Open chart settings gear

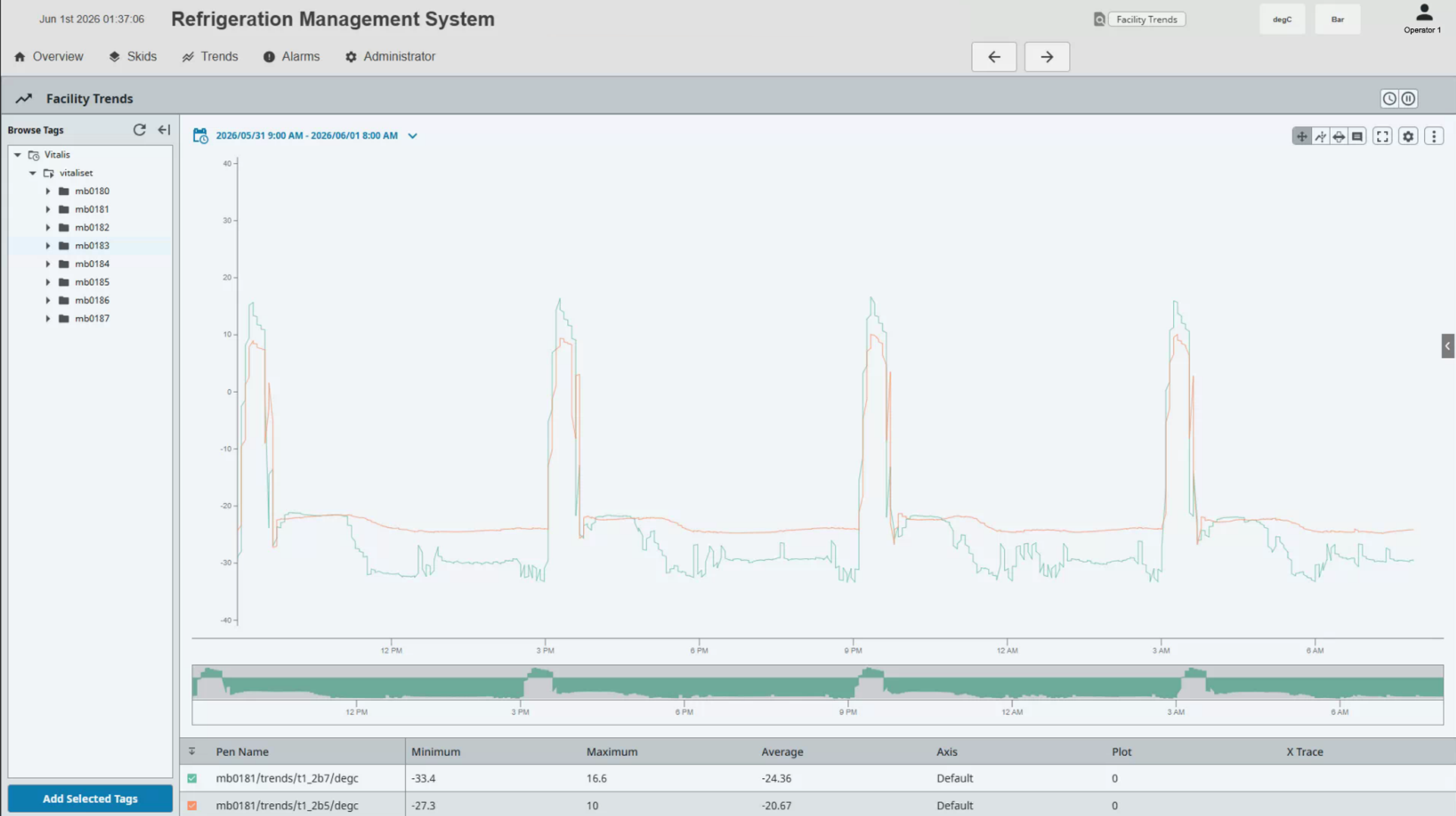pos(1408,137)
